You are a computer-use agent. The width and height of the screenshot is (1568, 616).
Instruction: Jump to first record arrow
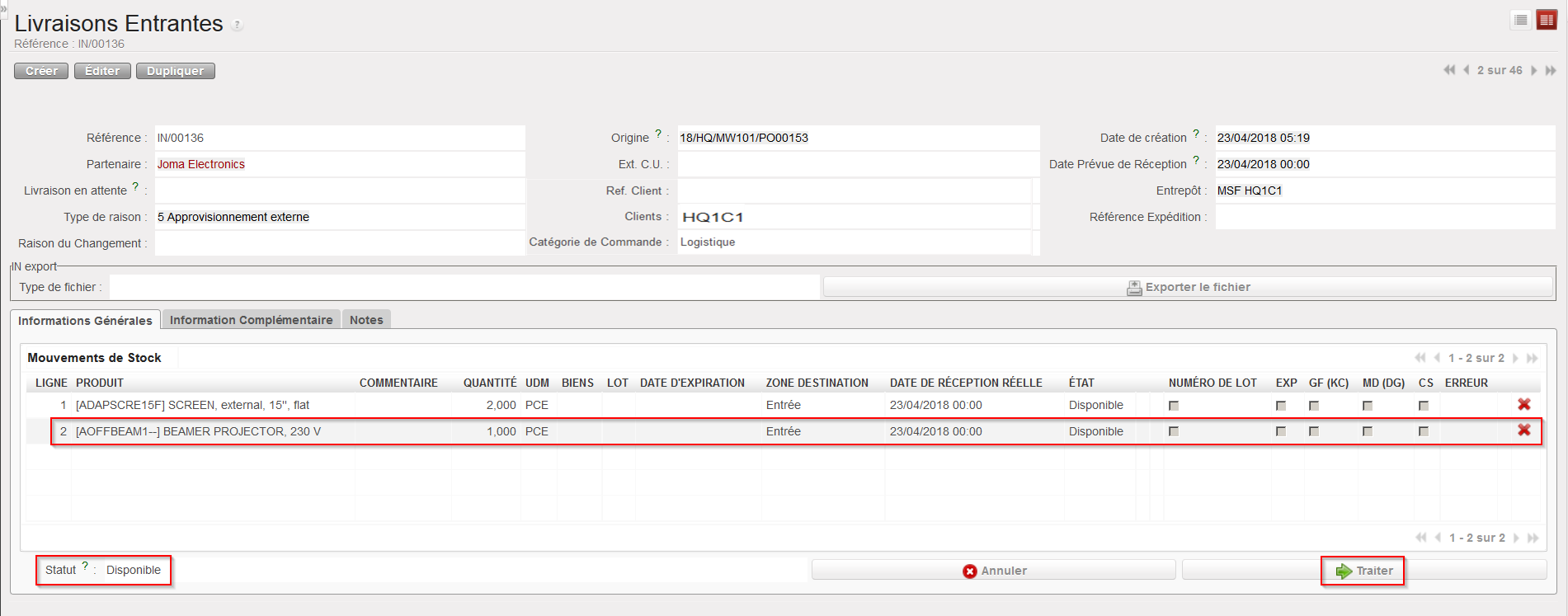pos(1449,70)
